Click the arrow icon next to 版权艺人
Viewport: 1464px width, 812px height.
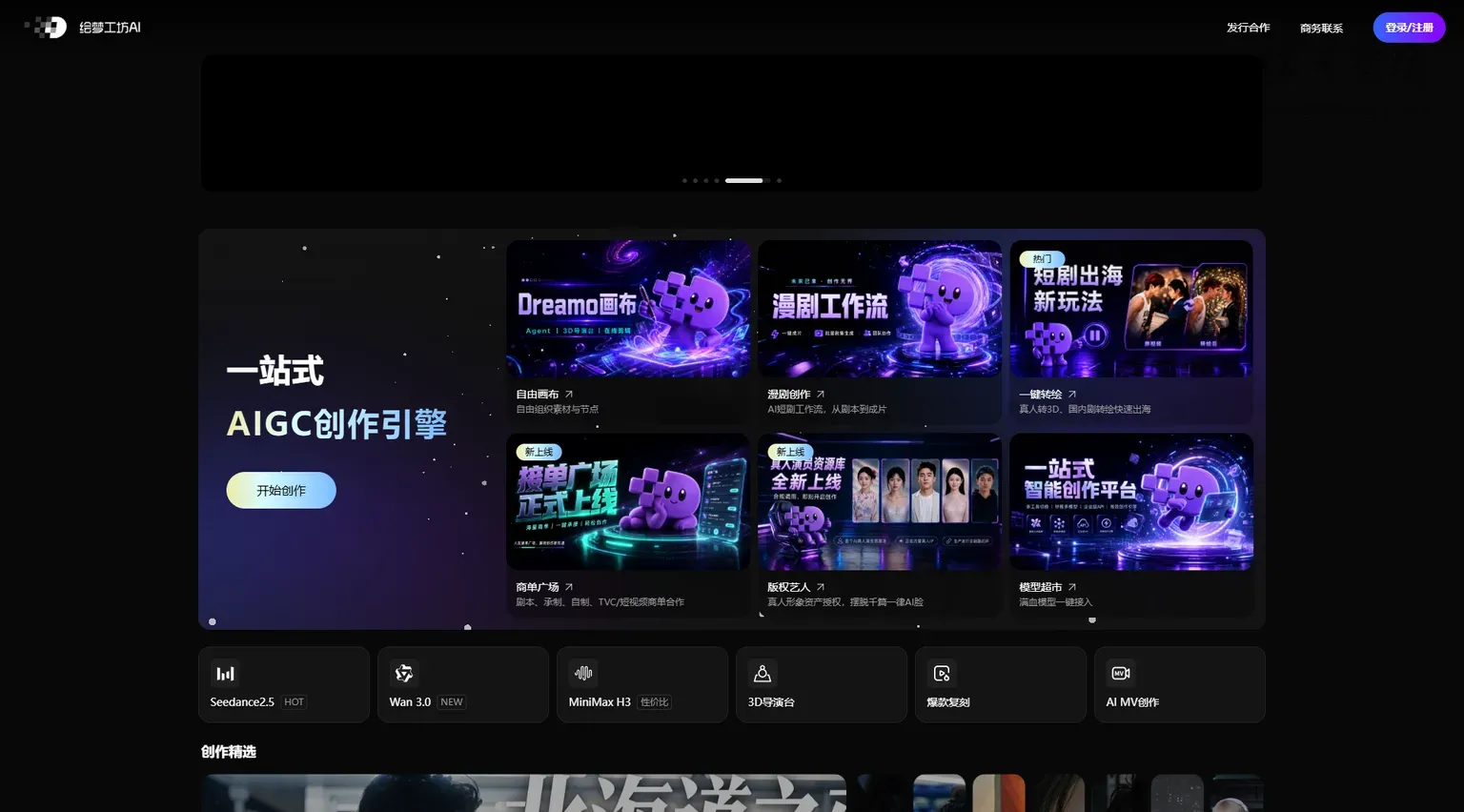[x=821, y=587]
